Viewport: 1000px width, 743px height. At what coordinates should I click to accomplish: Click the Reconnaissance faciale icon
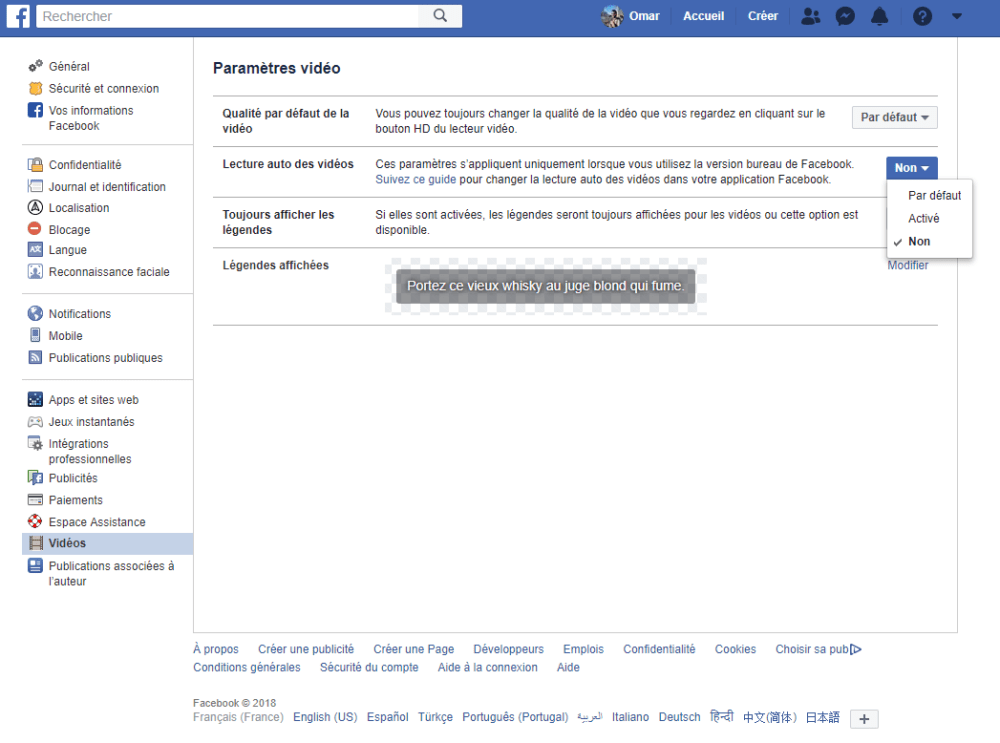pos(35,271)
